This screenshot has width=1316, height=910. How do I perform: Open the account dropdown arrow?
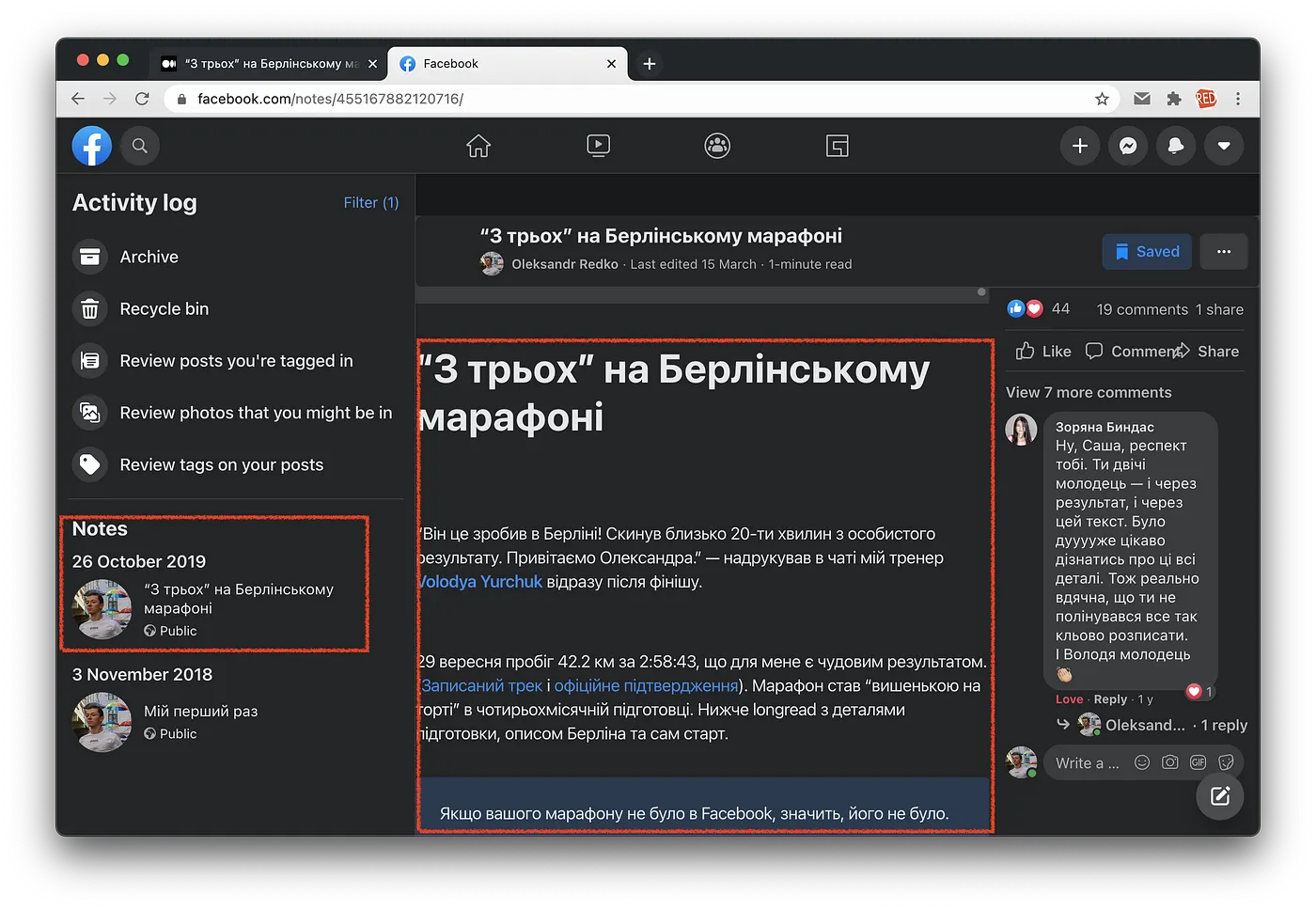[x=1224, y=146]
